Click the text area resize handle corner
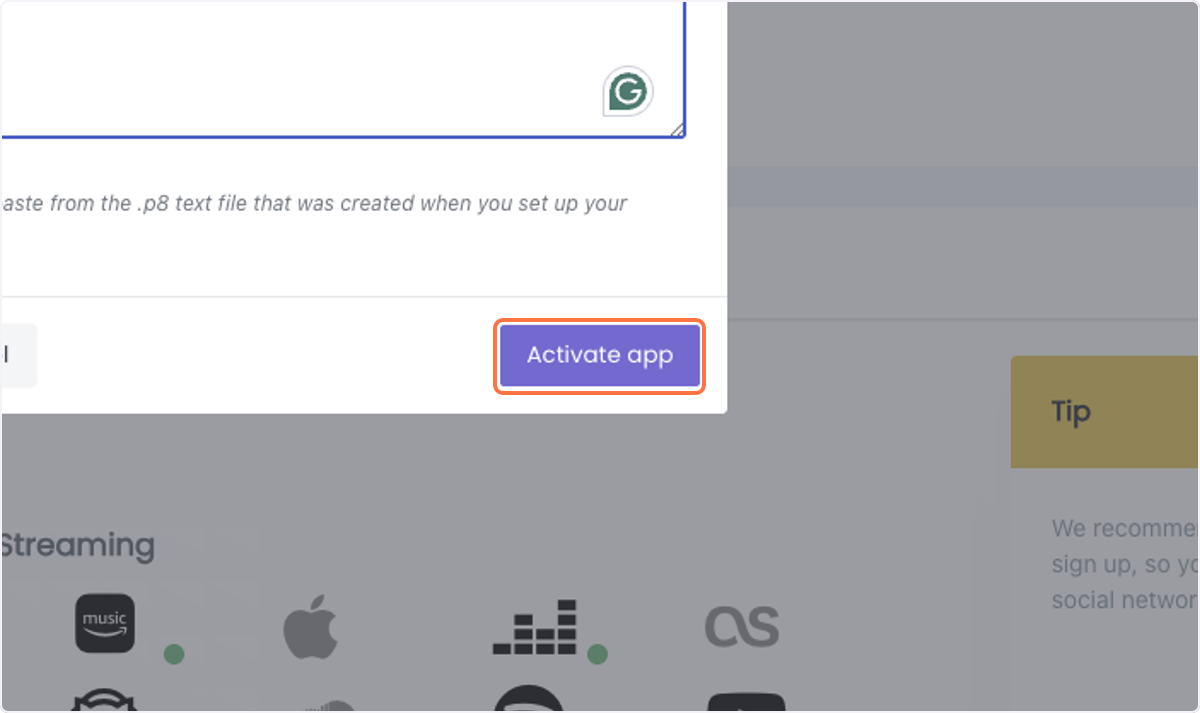Screen dimensions: 1200x713 pyautogui.click(x=677, y=128)
